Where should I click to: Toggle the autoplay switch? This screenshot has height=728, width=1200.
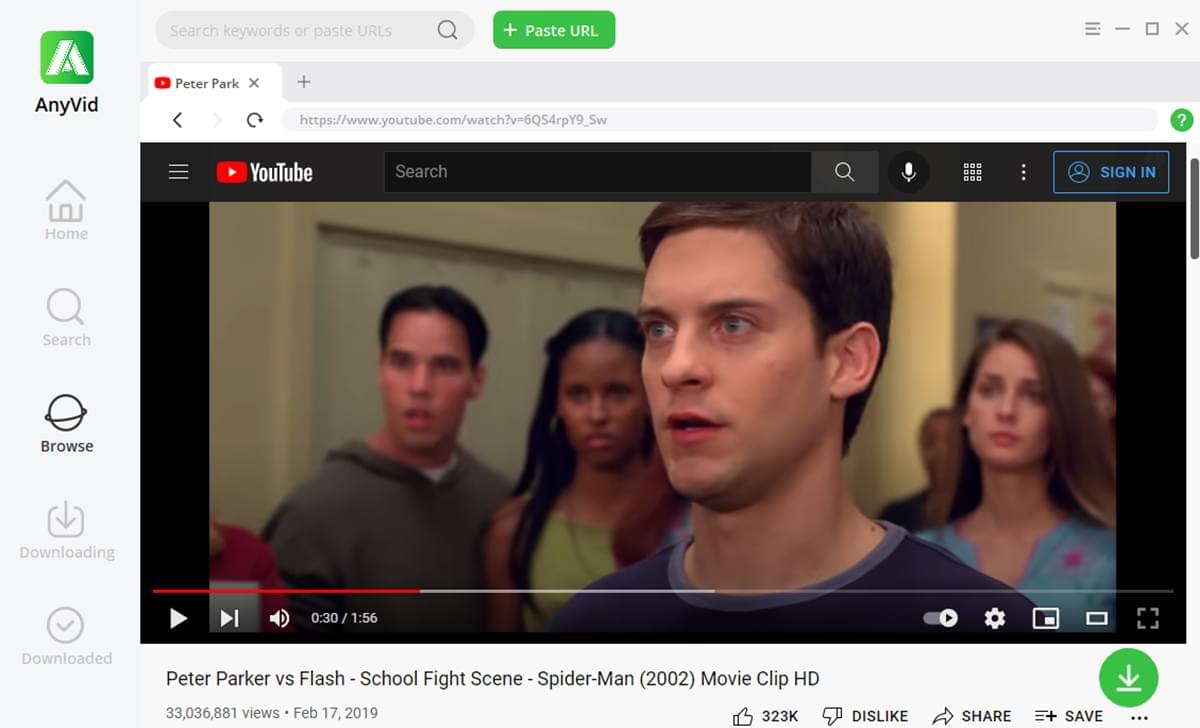point(940,618)
